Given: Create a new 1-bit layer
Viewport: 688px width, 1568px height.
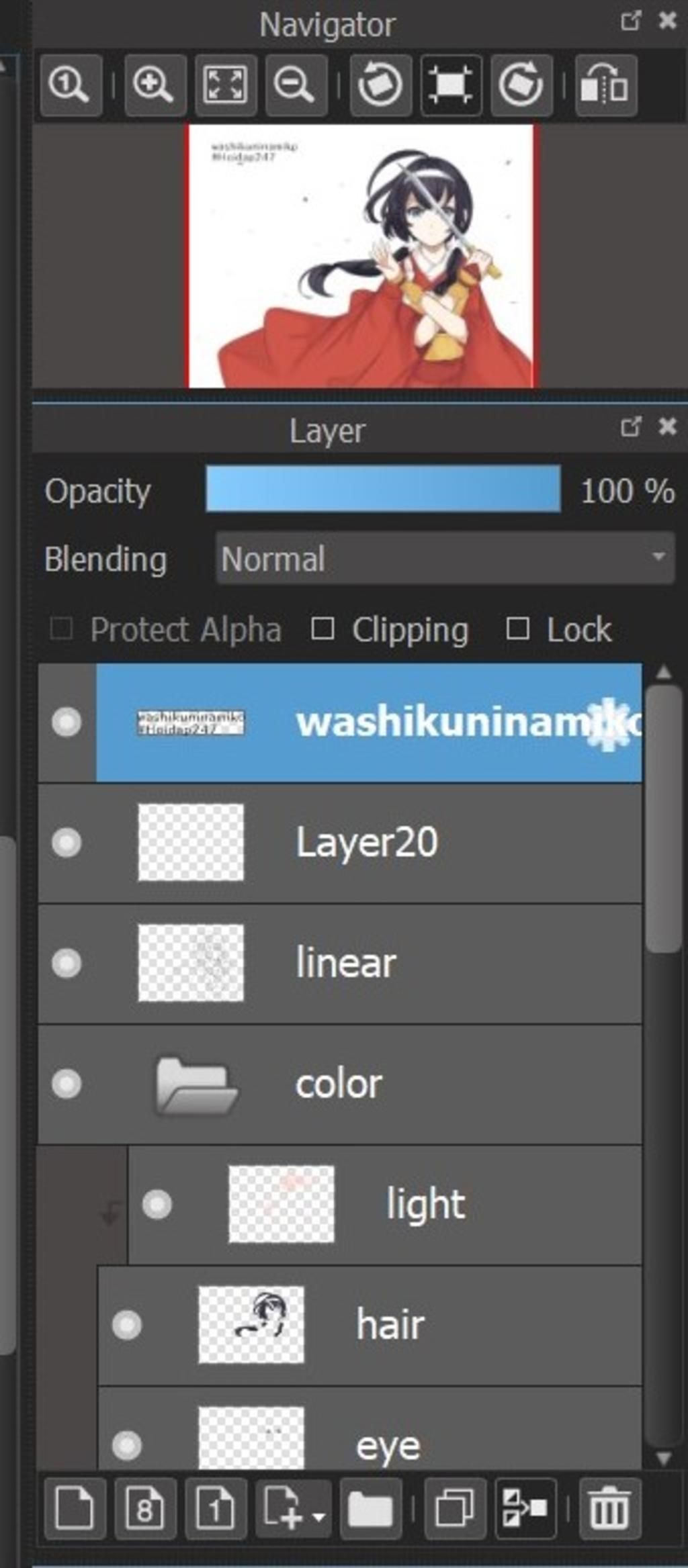Looking at the screenshot, I should (x=216, y=1508).
